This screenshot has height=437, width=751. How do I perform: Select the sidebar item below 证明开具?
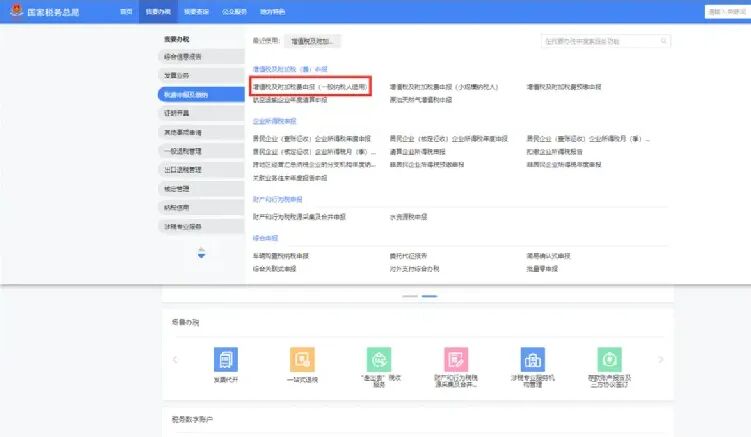pos(201,132)
